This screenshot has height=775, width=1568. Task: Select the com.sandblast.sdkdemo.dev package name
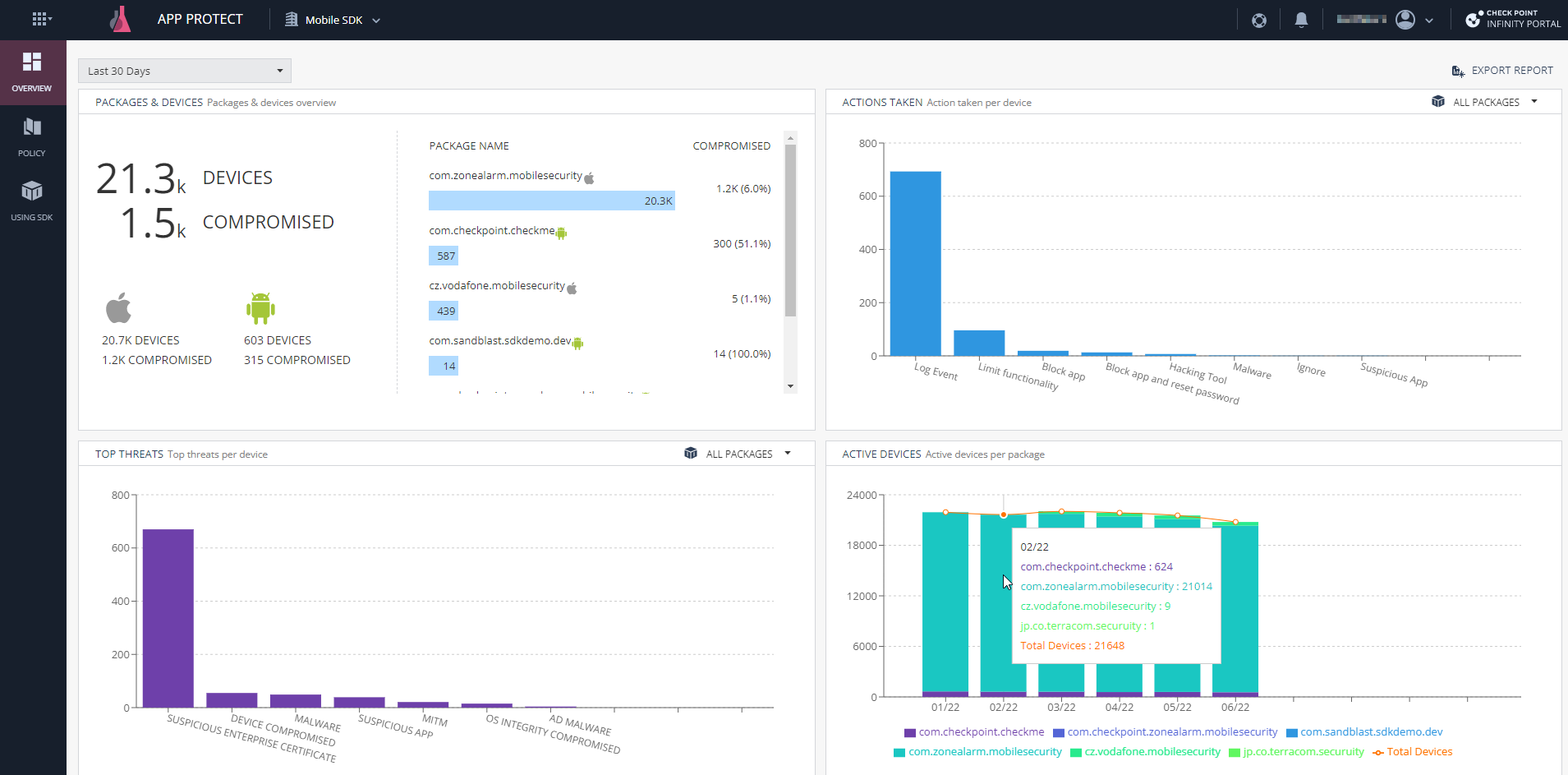(x=500, y=341)
